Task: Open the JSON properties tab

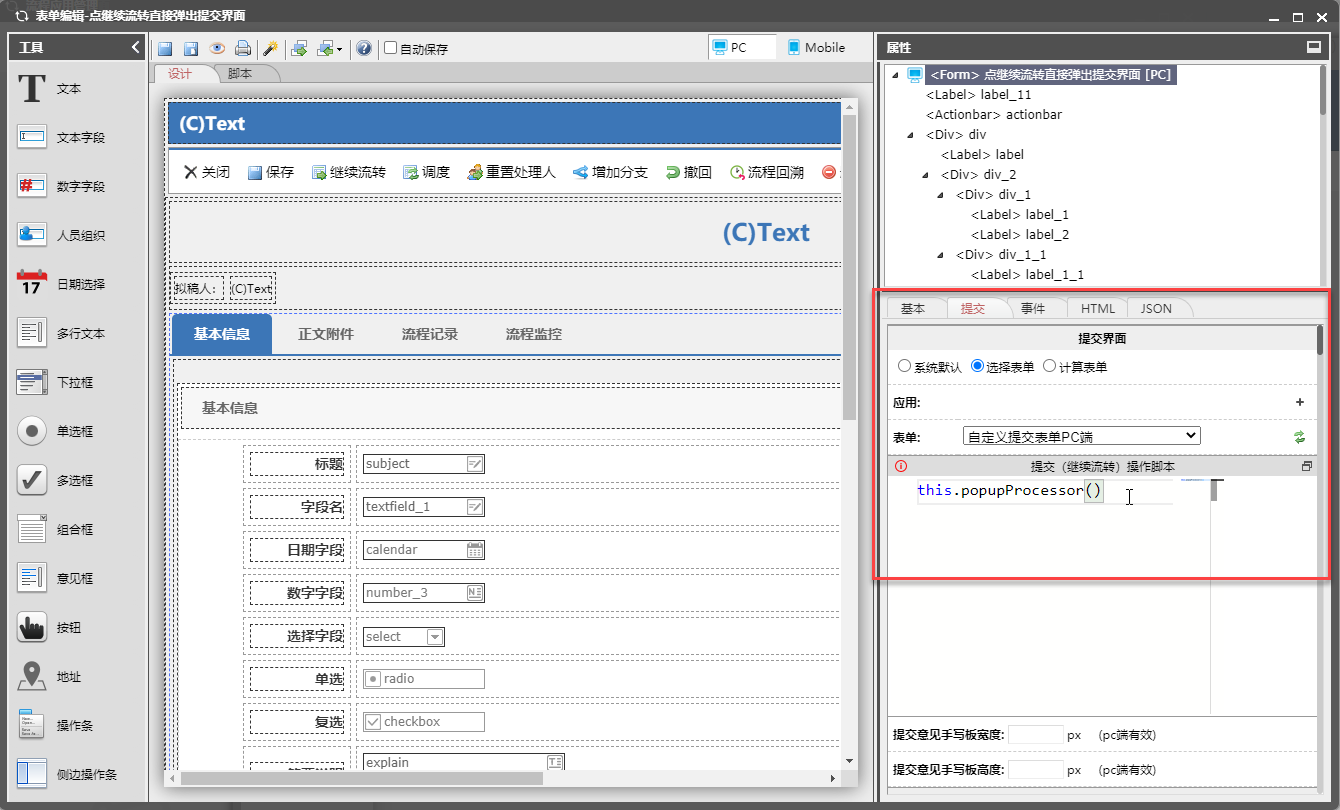Action: pos(1156,308)
